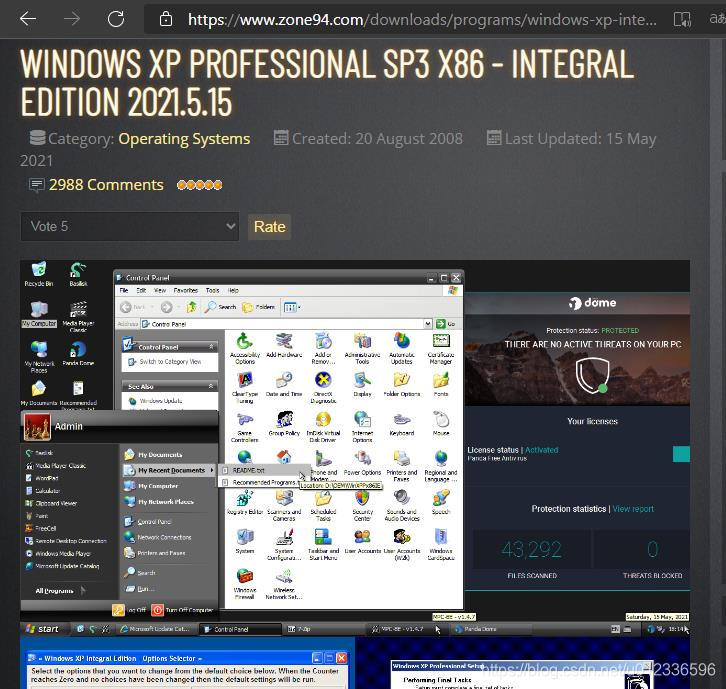726x689 pixels.
Task: Click Switch to Category View link
Action: pyautogui.click(x=165, y=361)
